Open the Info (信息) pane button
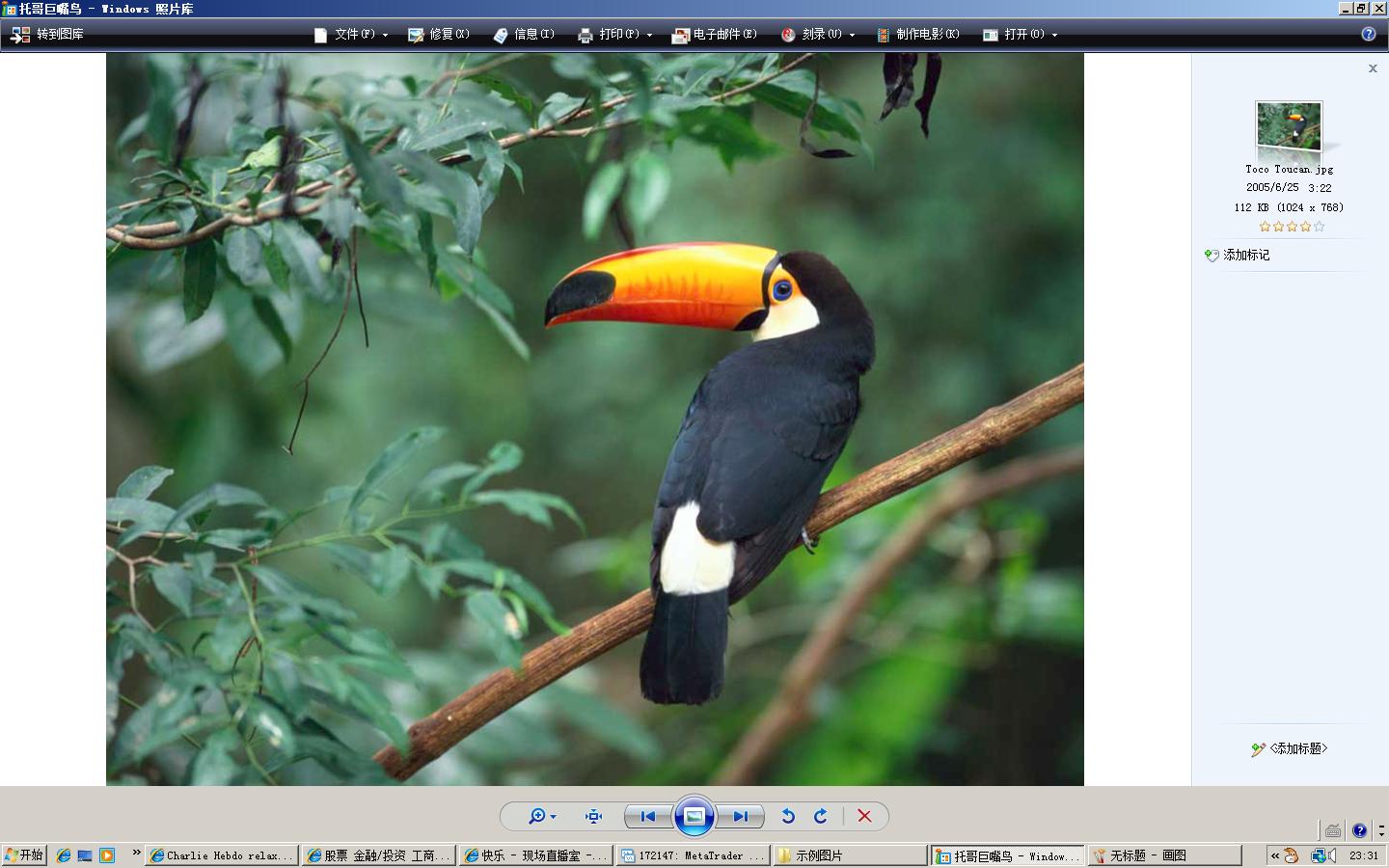Viewport: 1389px width, 868px height. click(524, 35)
